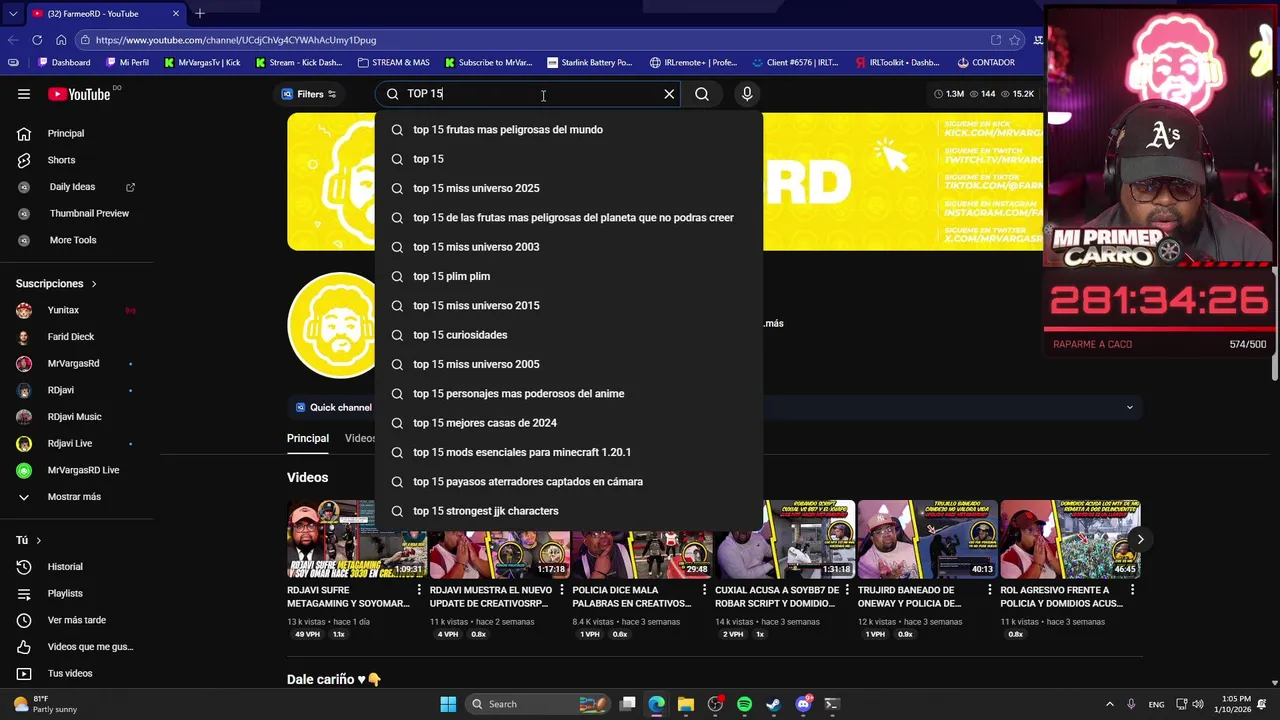Select suggestion top 15 miss universo 2015

(x=568, y=306)
